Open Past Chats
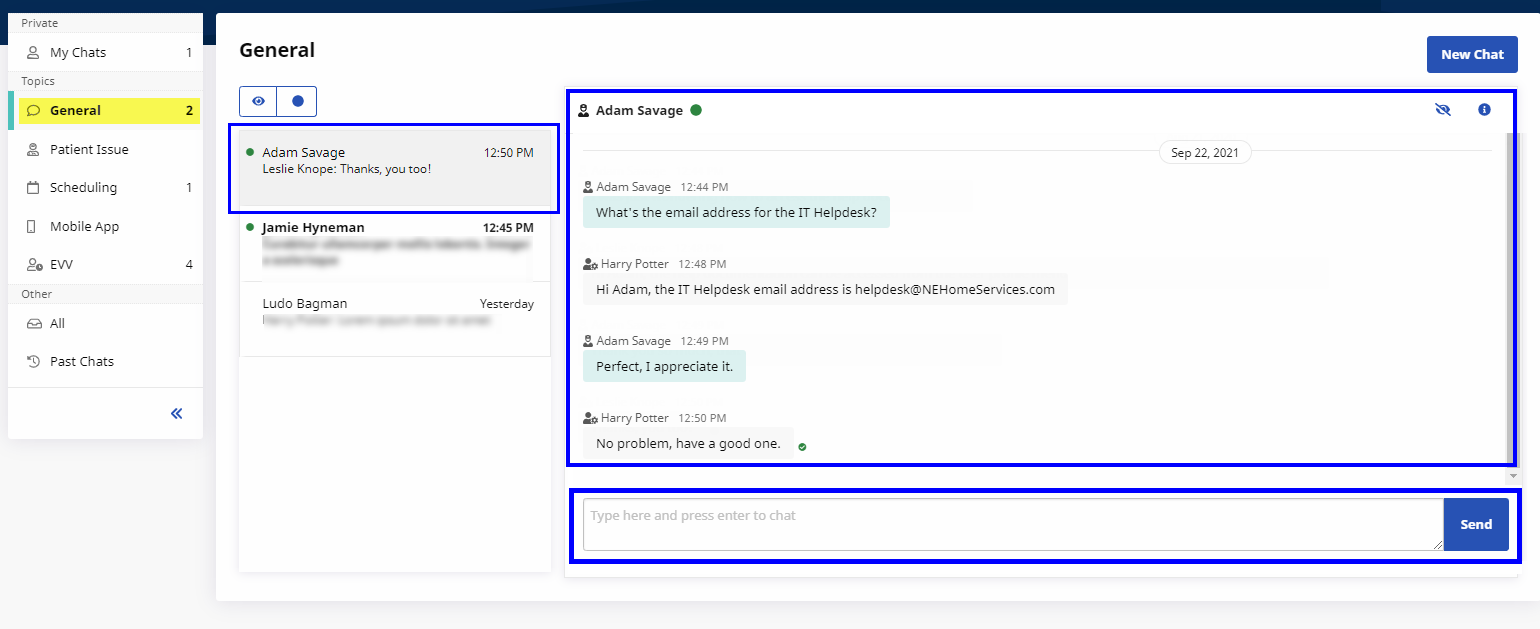This screenshot has height=629, width=1540. pos(81,361)
